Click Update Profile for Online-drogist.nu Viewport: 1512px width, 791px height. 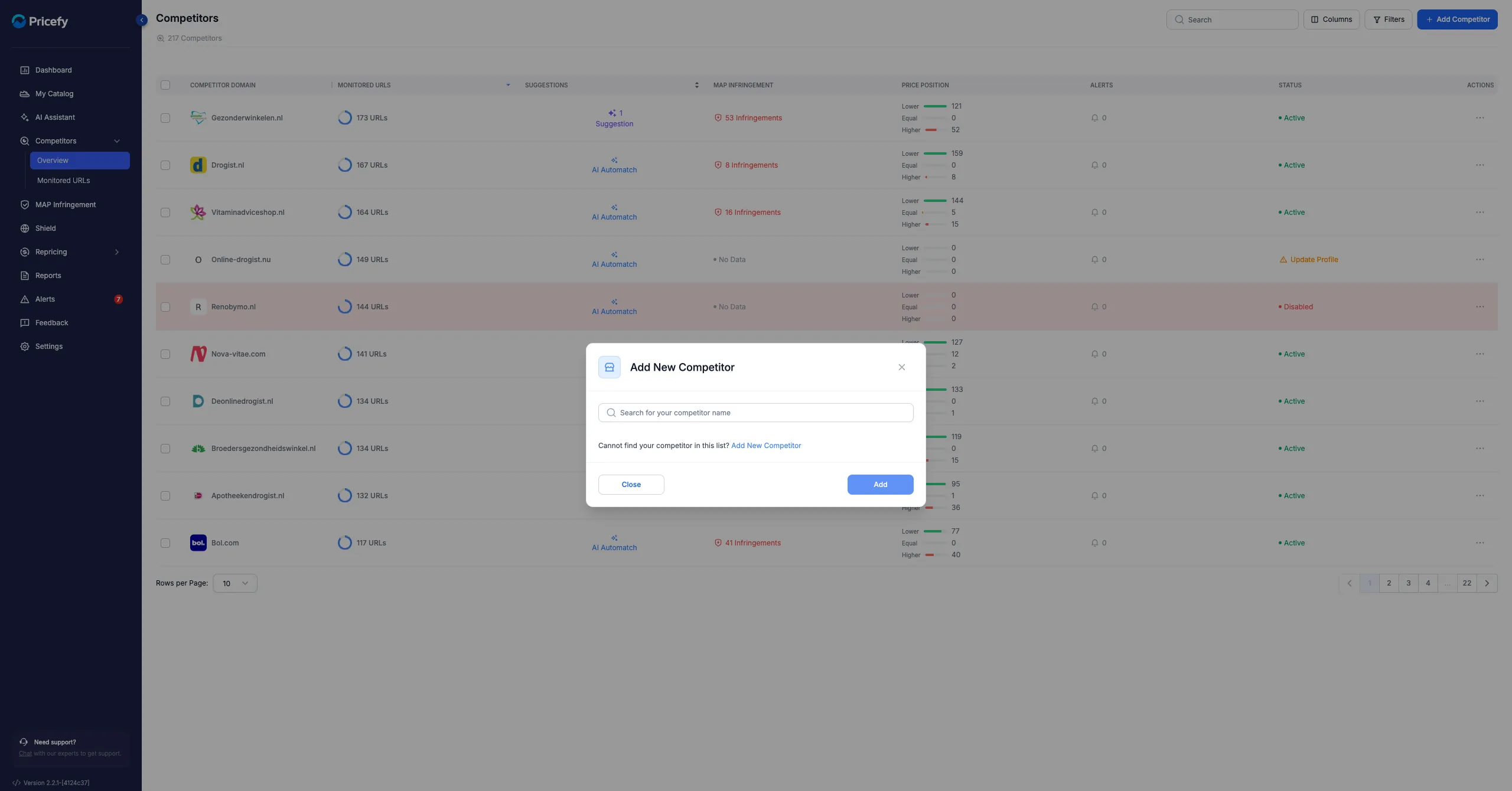[x=1309, y=260]
